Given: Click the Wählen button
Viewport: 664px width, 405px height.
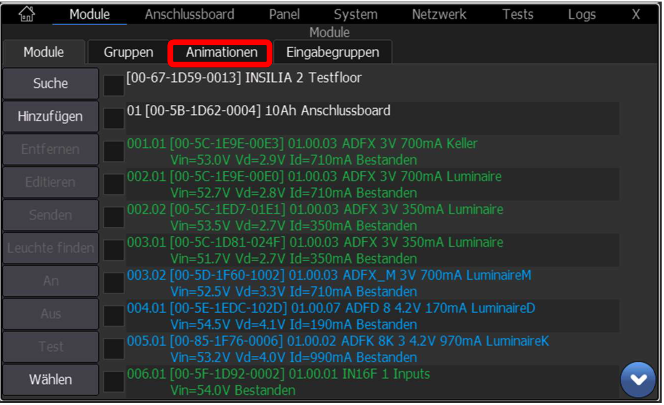Looking at the screenshot, I should point(50,380).
